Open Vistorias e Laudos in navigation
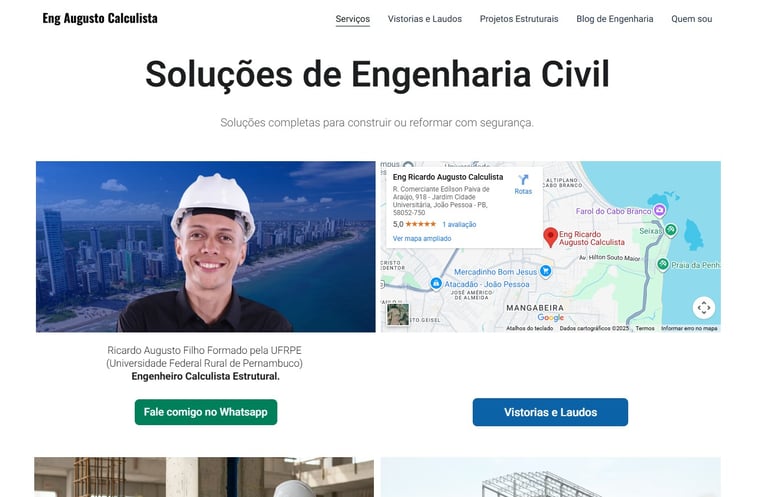This screenshot has width=768, height=497. pos(425,19)
